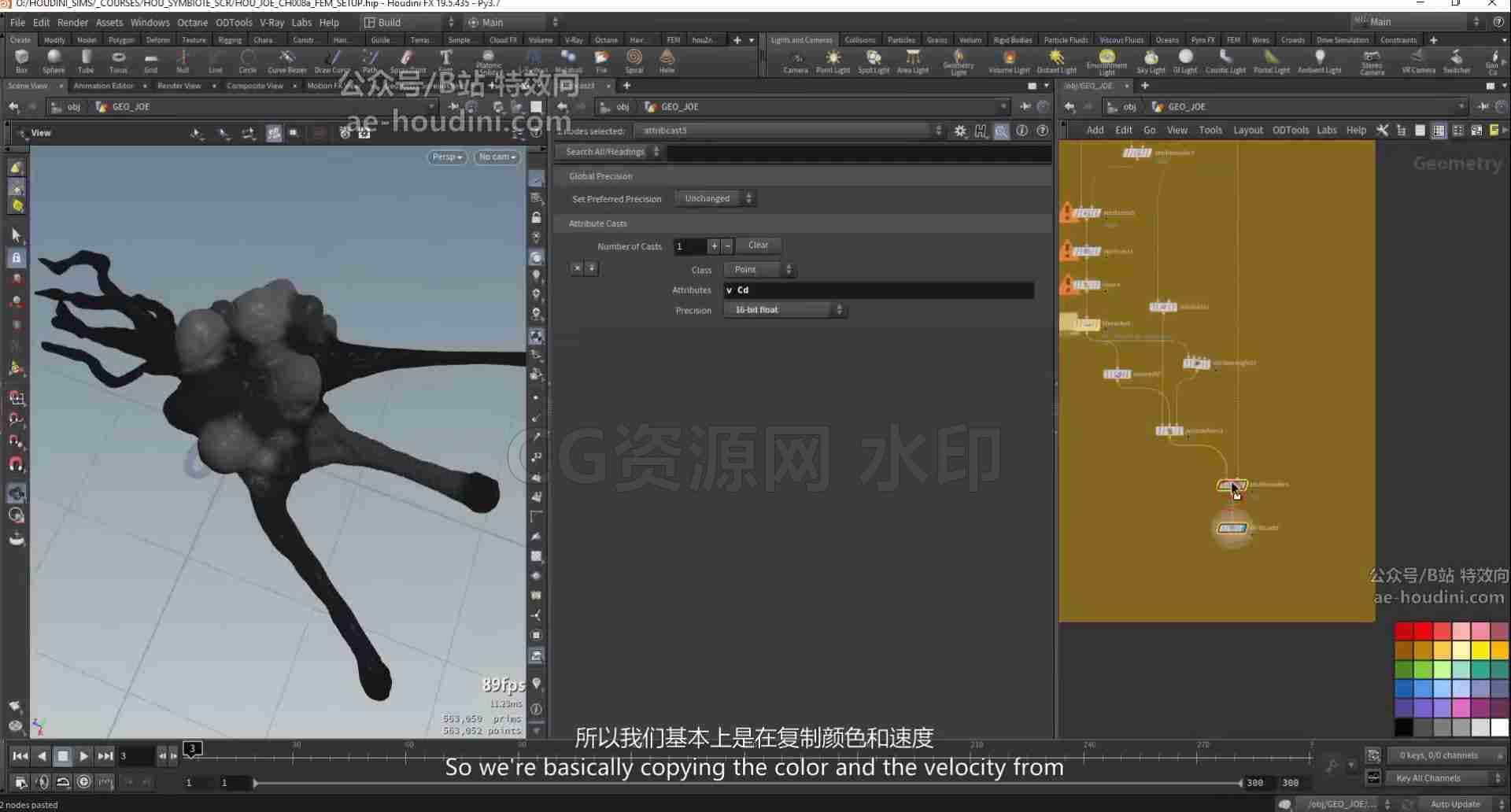Screen dimensions: 1511x812
Task: Click the Clear casts button
Action: pyautogui.click(x=758, y=245)
